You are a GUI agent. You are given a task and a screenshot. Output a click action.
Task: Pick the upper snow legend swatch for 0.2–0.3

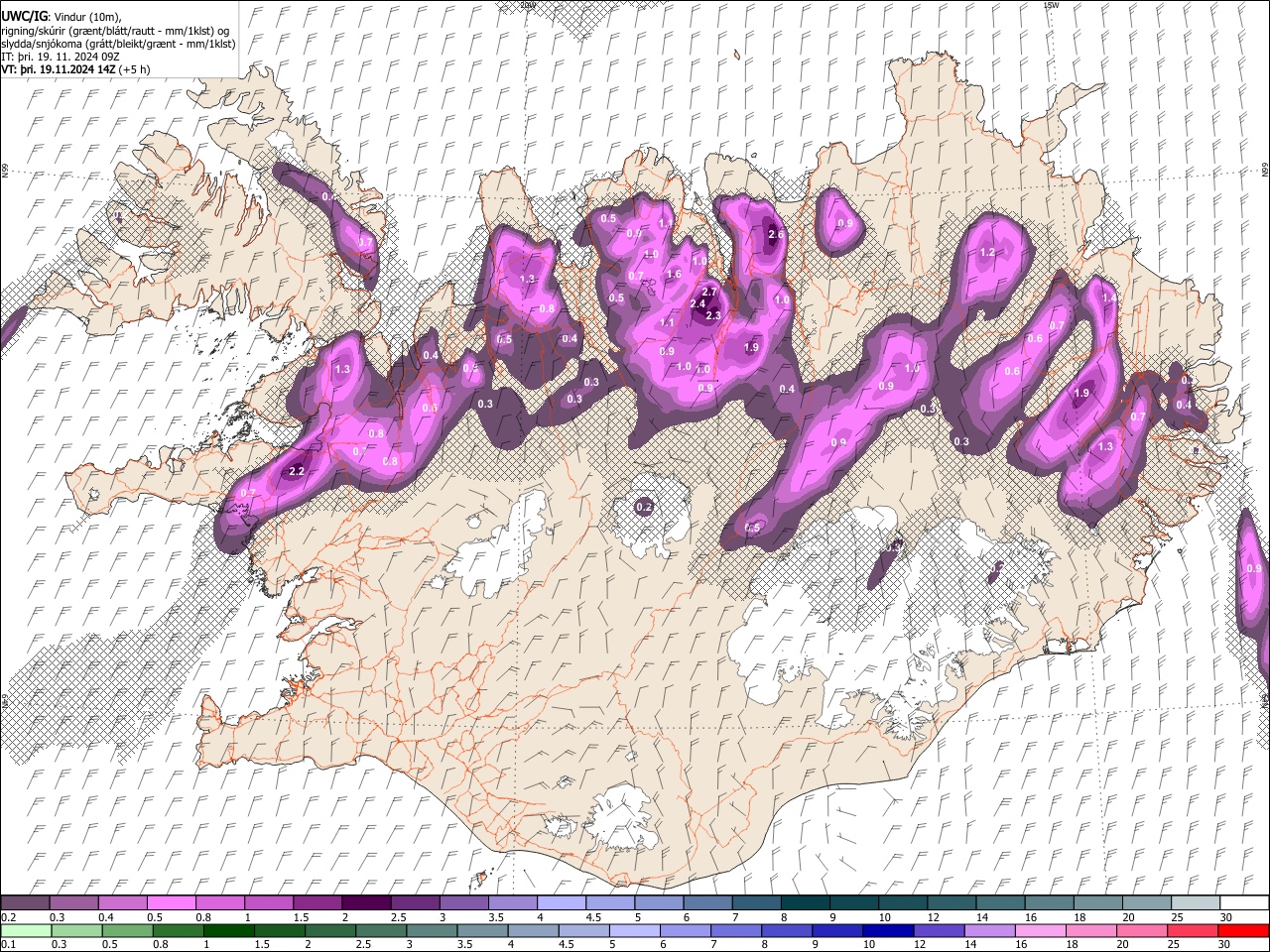[25, 903]
